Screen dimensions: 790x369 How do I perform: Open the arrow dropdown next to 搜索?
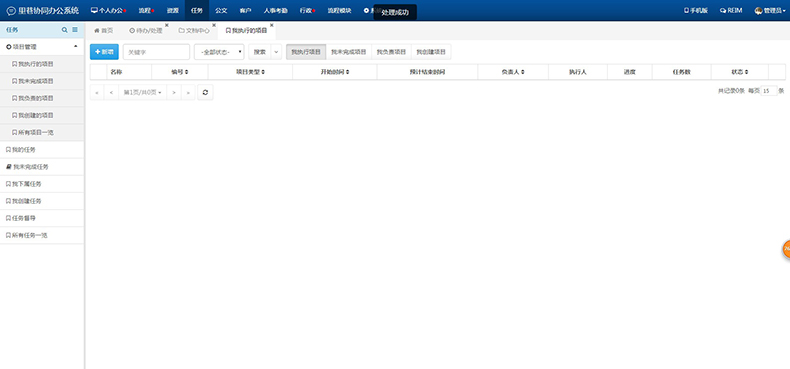pyautogui.click(x=276, y=52)
